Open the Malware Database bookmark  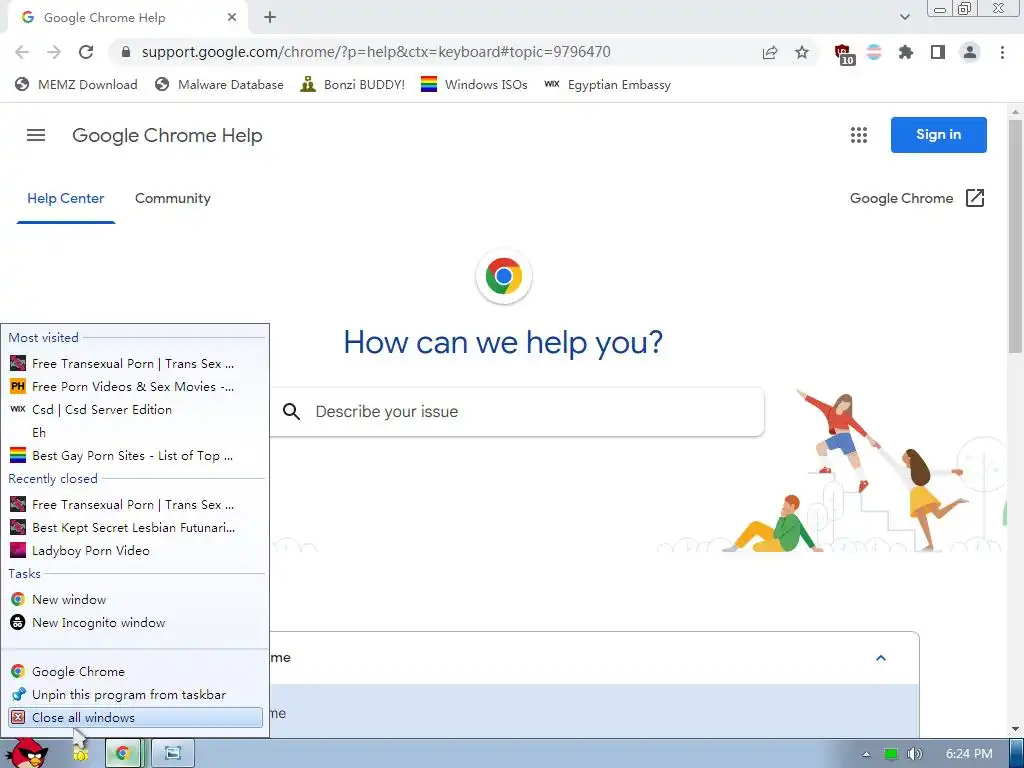[219, 84]
